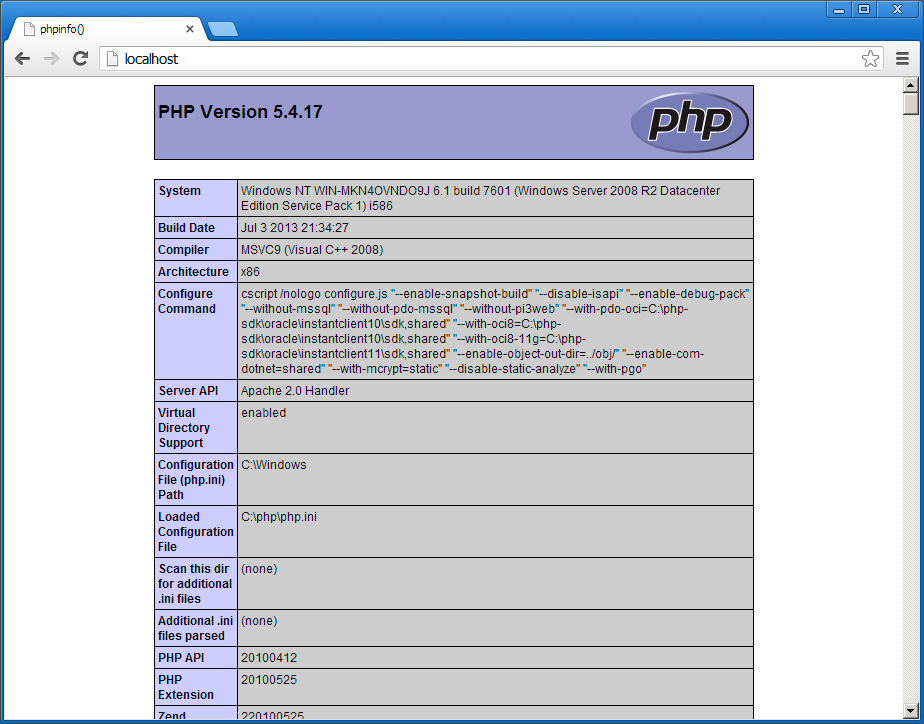This screenshot has height=724, width=924.
Task: Click the enabled value
Action: (x=263, y=413)
